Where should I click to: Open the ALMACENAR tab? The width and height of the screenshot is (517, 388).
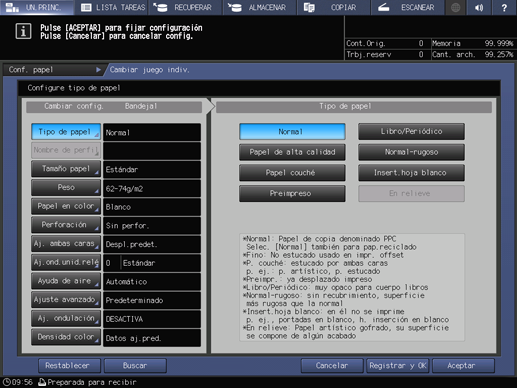[260, 7]
